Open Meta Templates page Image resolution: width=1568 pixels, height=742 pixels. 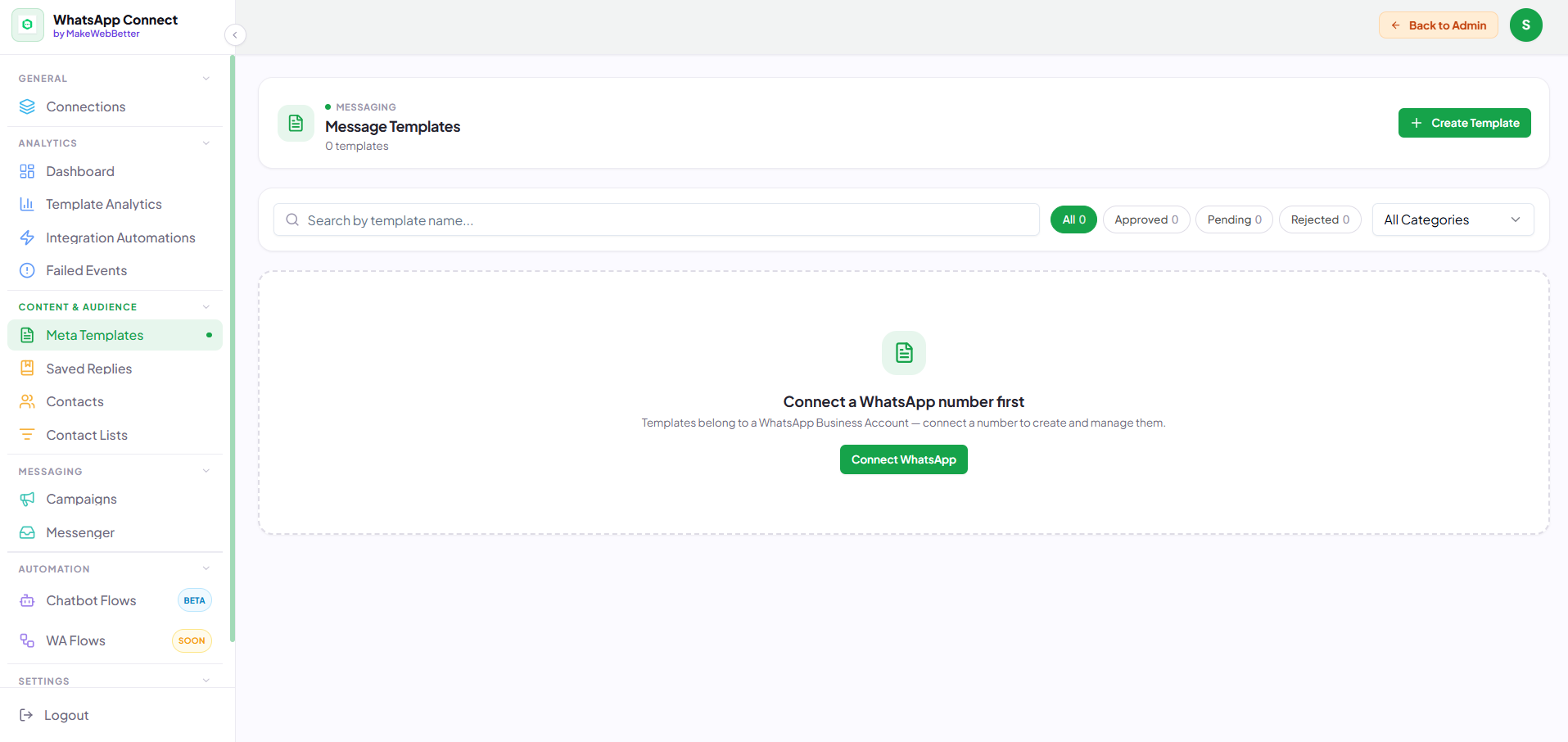point(115,335)
